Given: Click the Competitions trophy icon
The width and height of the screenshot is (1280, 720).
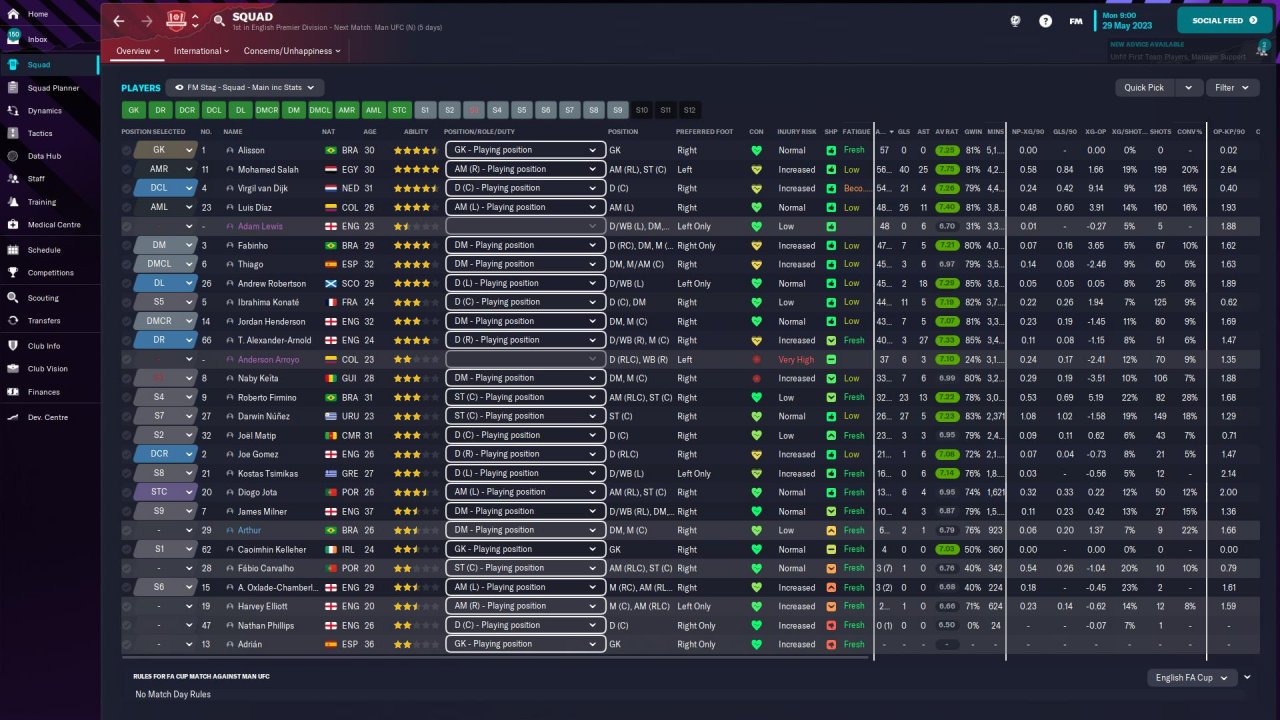Looking at the screenshot, I should tap(14, 272).
